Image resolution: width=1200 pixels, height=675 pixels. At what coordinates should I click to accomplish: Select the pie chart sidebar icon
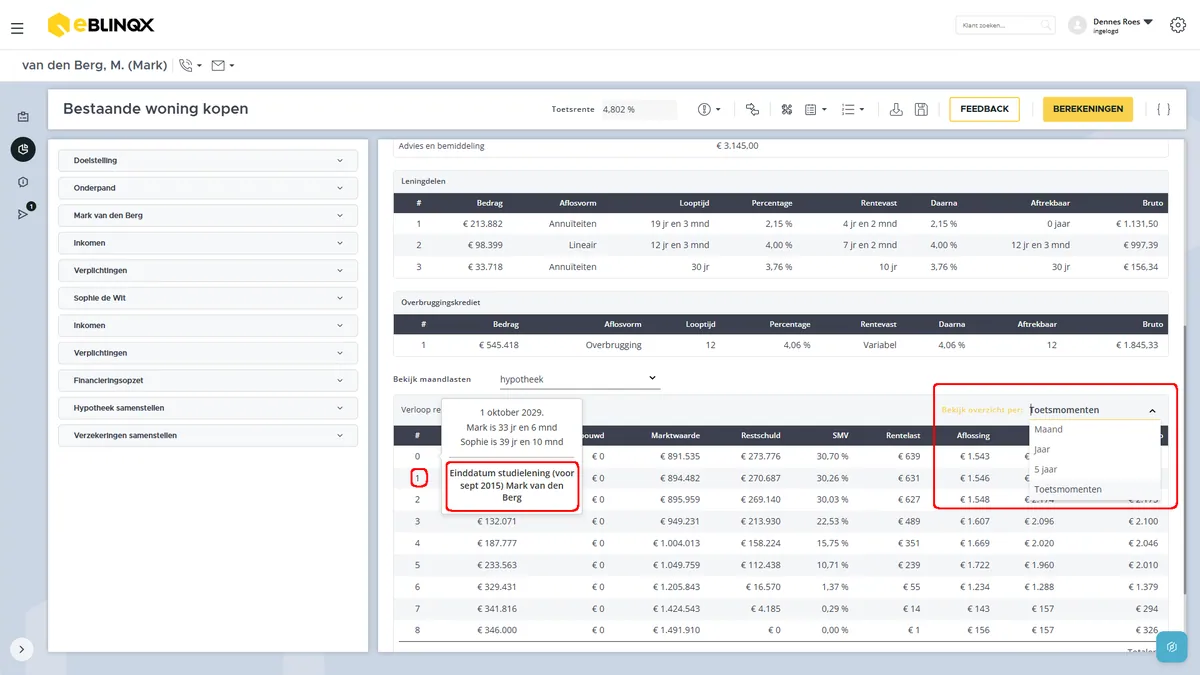(x=23, y=149)
